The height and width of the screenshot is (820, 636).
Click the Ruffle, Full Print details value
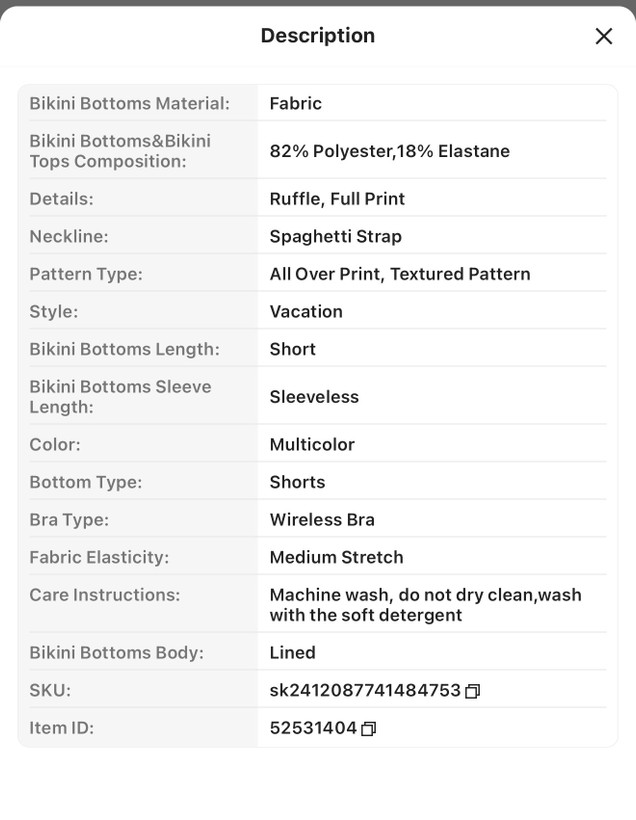337,199
